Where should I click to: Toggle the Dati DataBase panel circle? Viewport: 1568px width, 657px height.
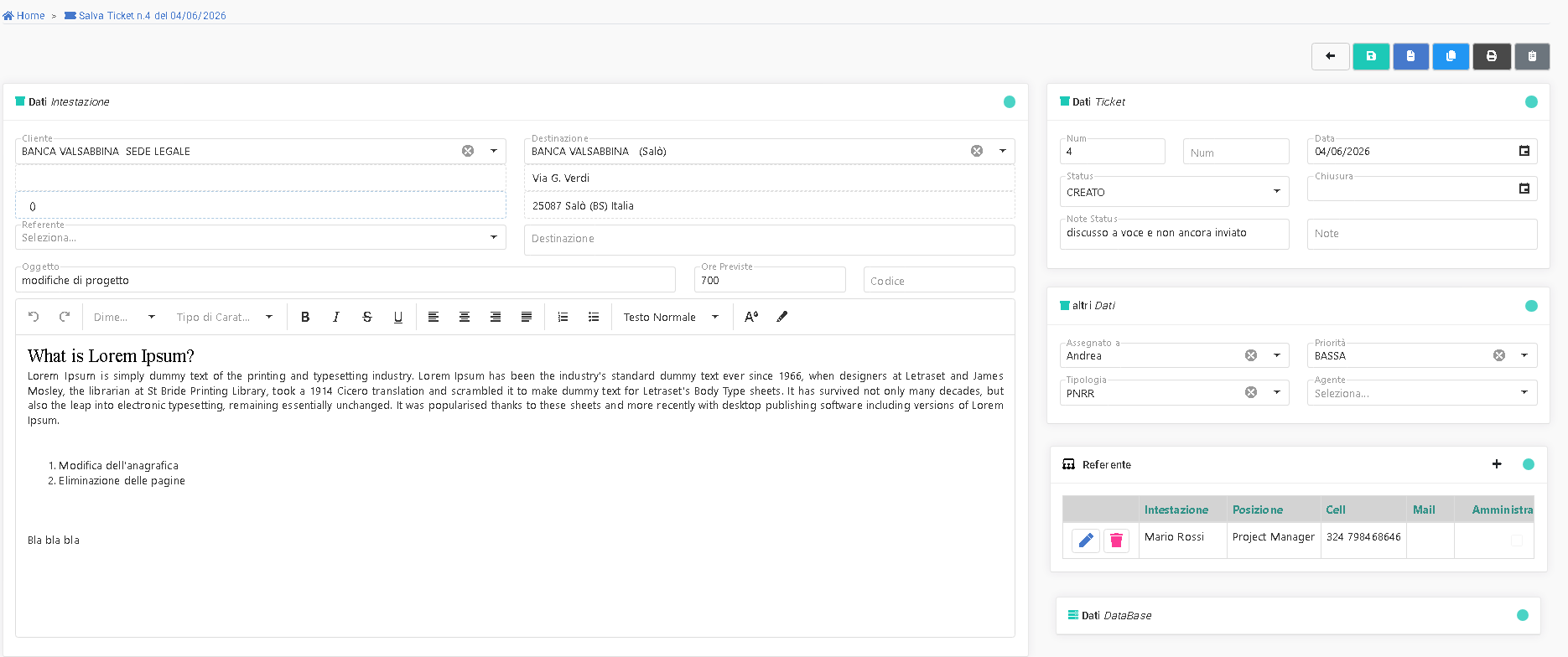[1523, 615]
